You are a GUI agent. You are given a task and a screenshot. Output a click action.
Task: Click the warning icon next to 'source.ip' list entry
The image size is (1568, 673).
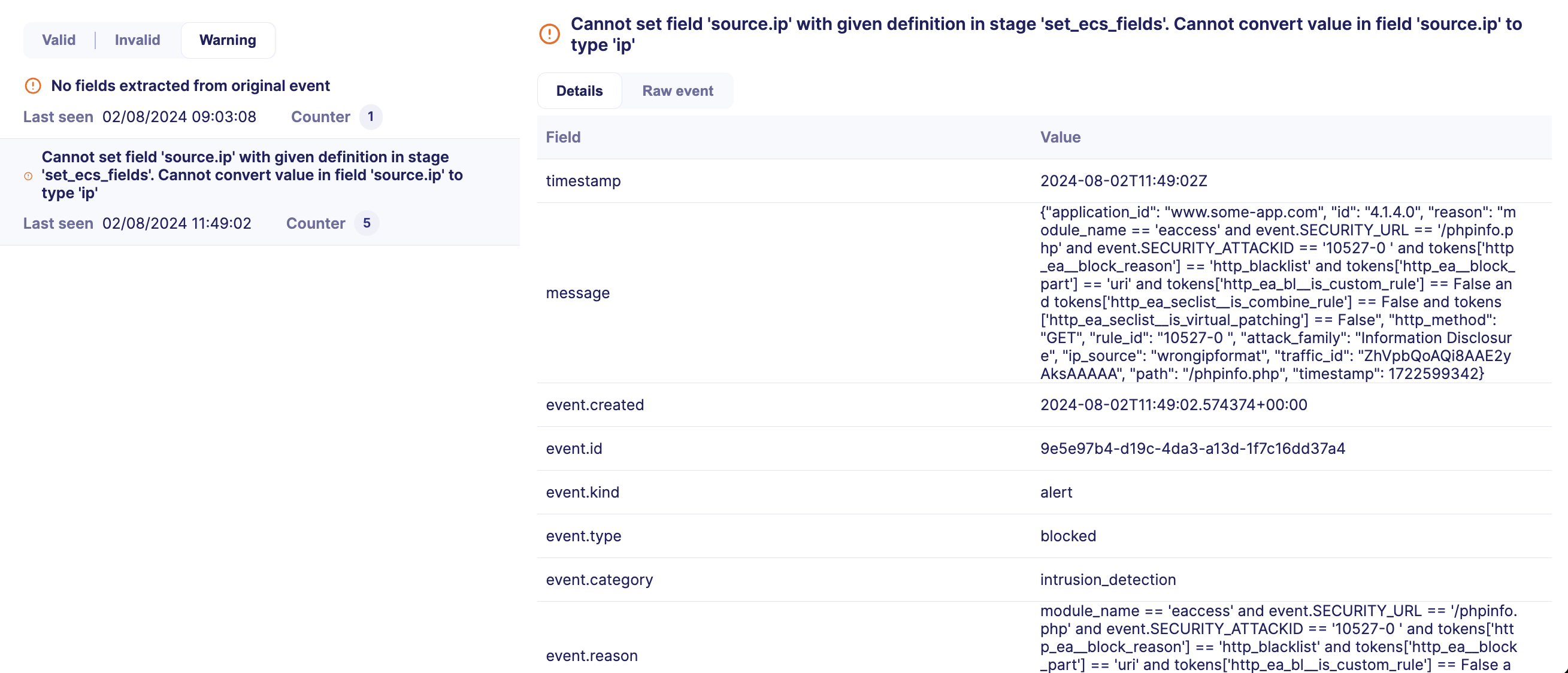29,177
